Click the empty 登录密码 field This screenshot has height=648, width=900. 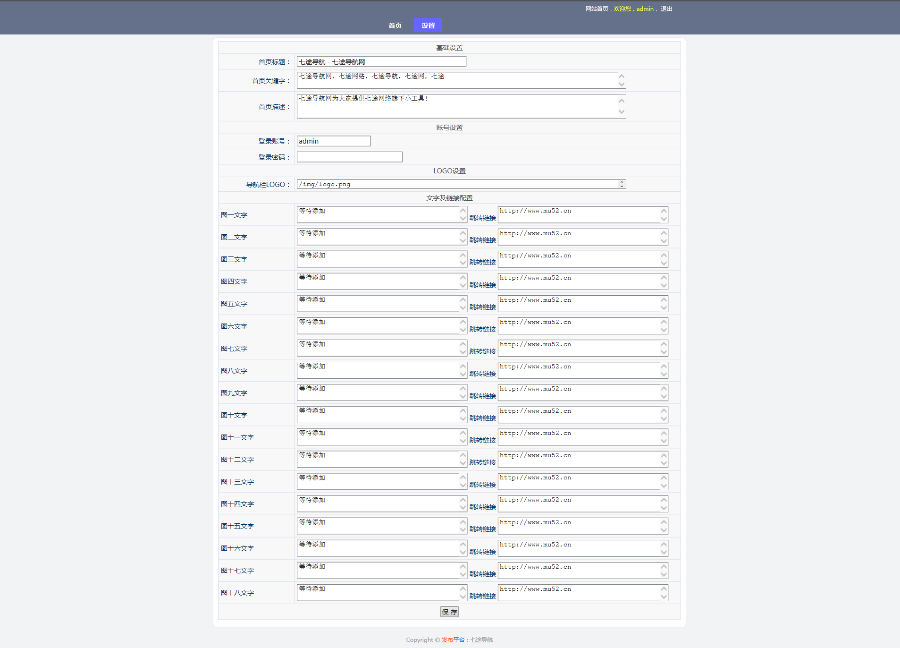[349, 157]
